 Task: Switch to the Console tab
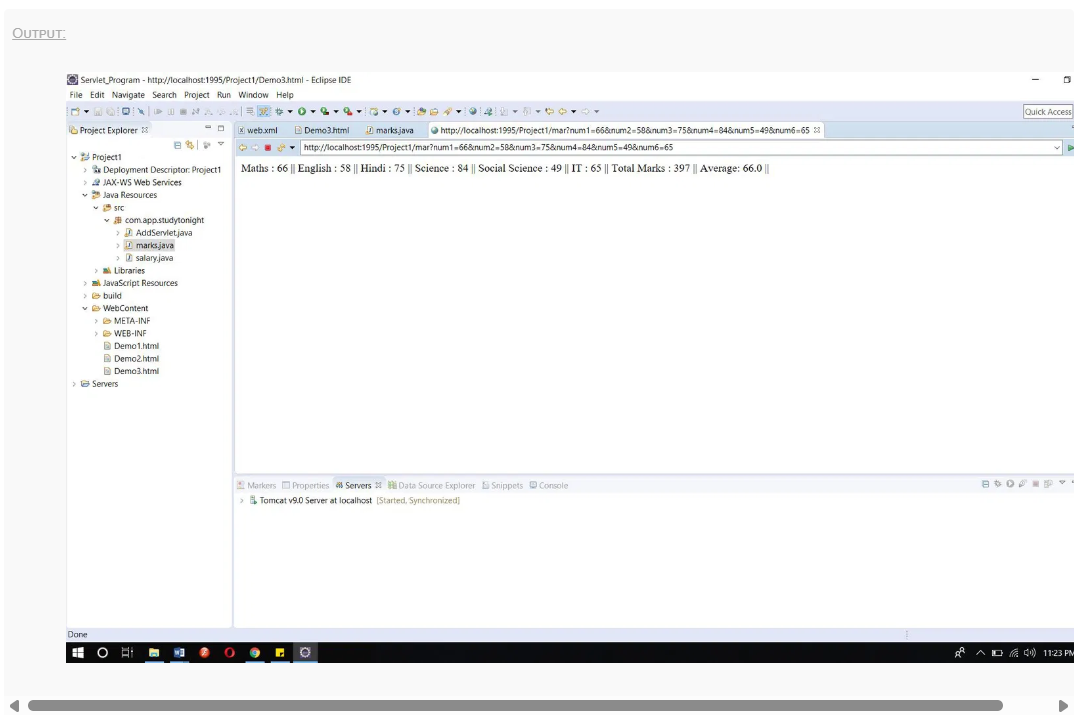click(549, 485)
